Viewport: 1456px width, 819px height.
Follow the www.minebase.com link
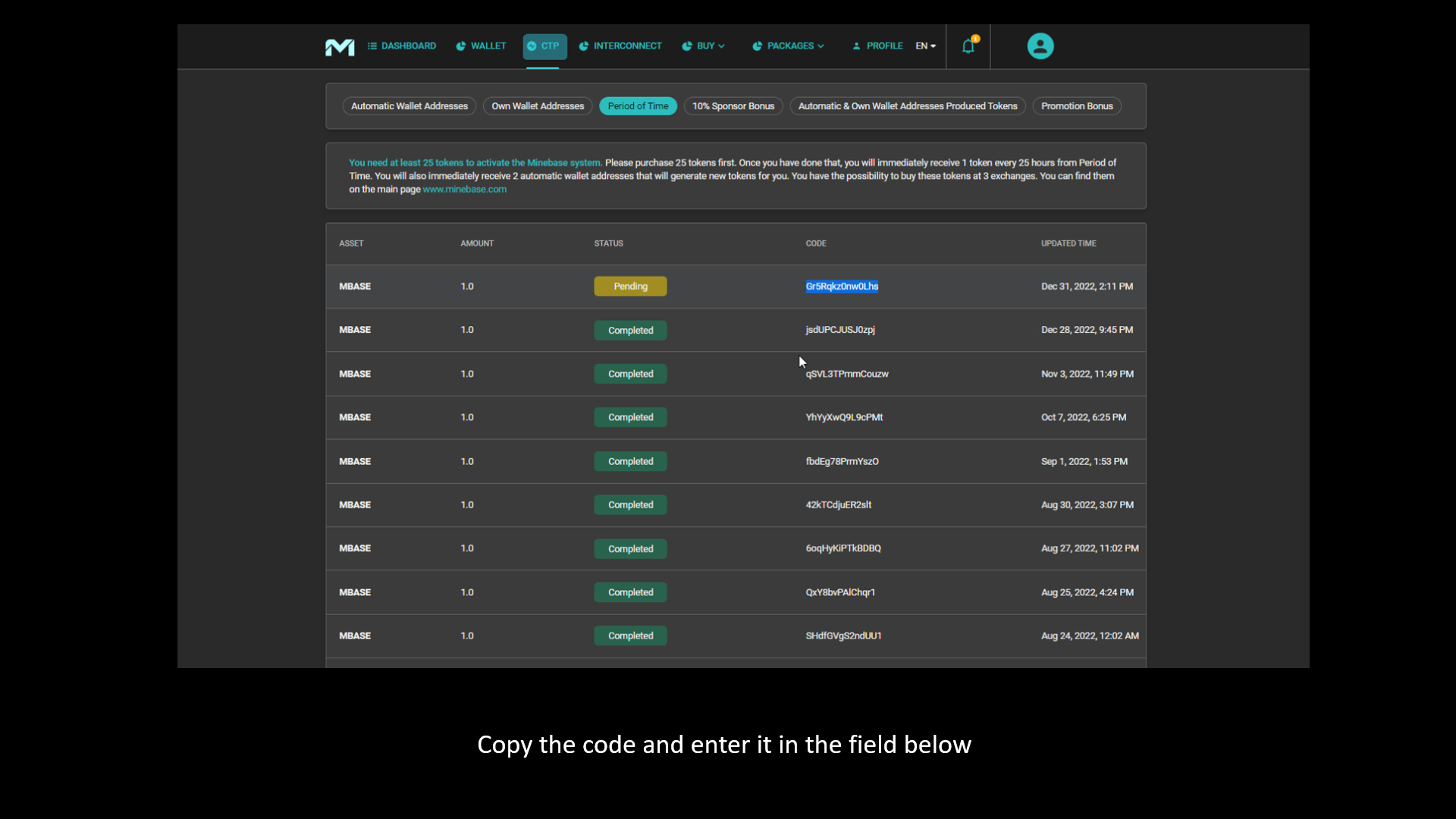tap(465, 190)
